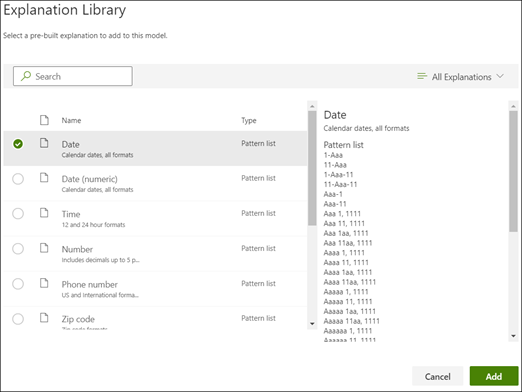
Task: Choose the Phone number radio button
Action: (18, 284)
